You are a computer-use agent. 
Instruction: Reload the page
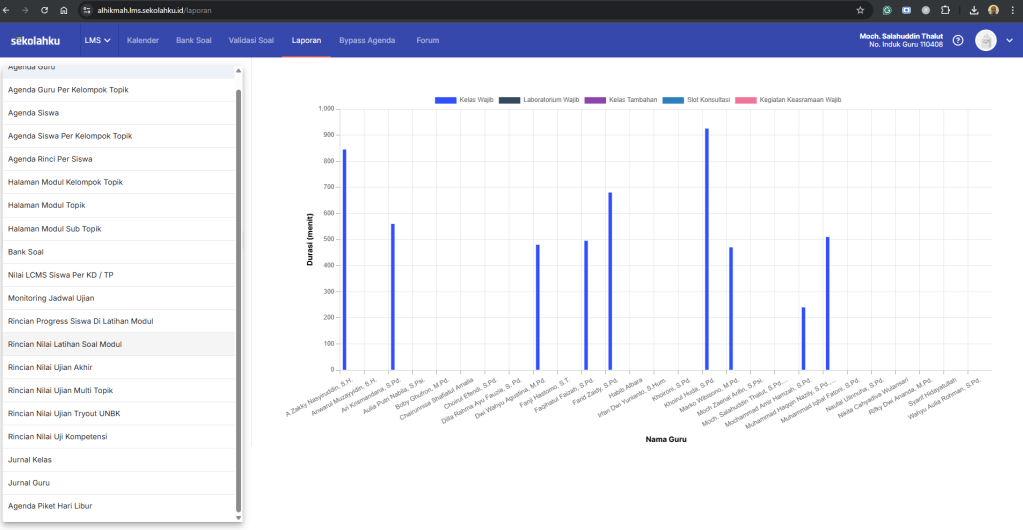click(x=44, y=10)
